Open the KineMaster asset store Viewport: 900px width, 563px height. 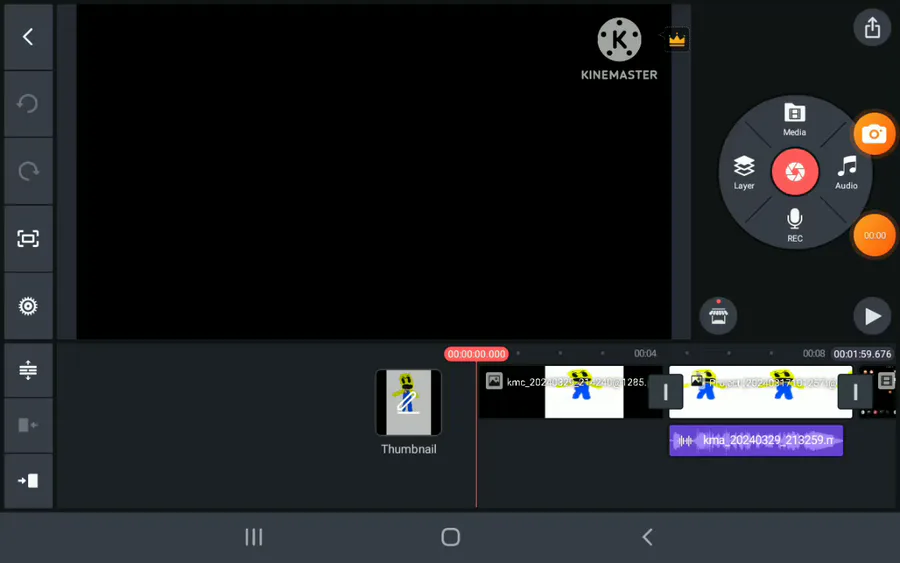718,315
